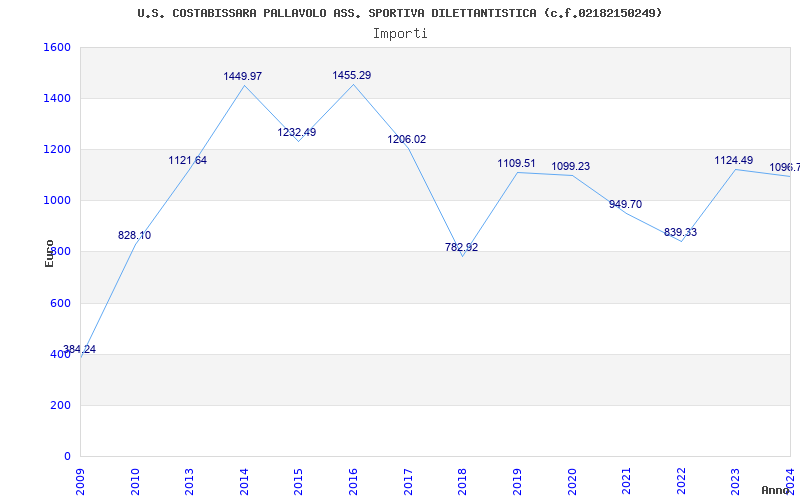Click the 2020 x-axis year label
This screenshot has height=500, width=800.
[572, 481]
